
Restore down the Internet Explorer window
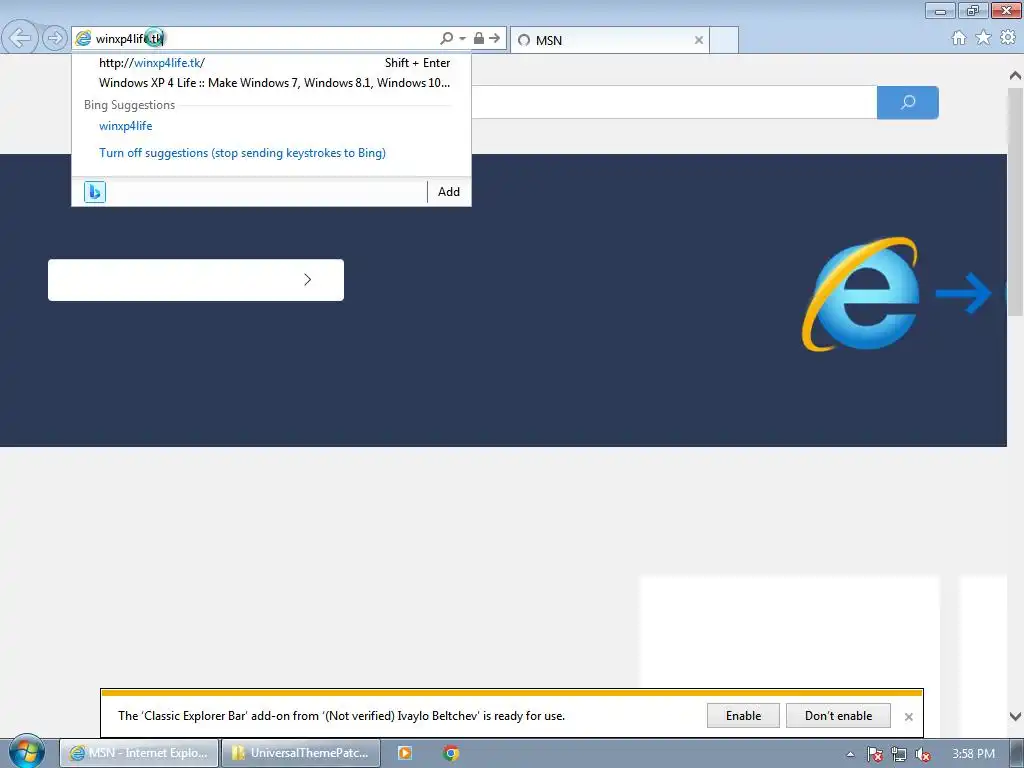pos(972,11)
